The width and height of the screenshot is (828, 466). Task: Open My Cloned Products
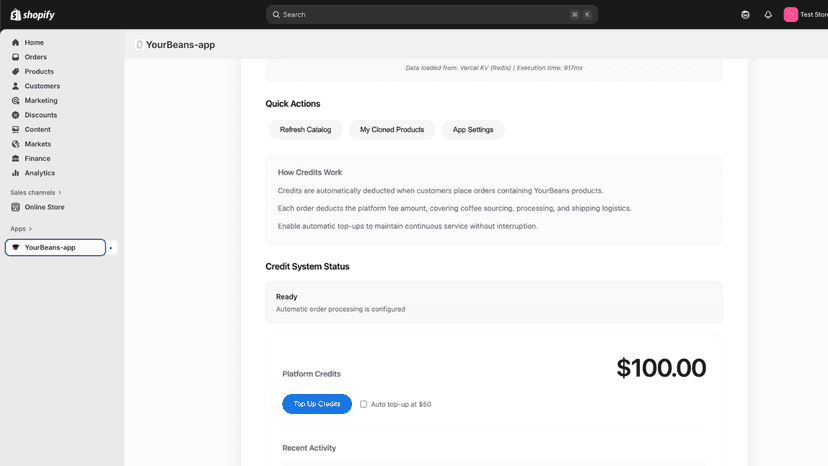[x=392, y=129]
